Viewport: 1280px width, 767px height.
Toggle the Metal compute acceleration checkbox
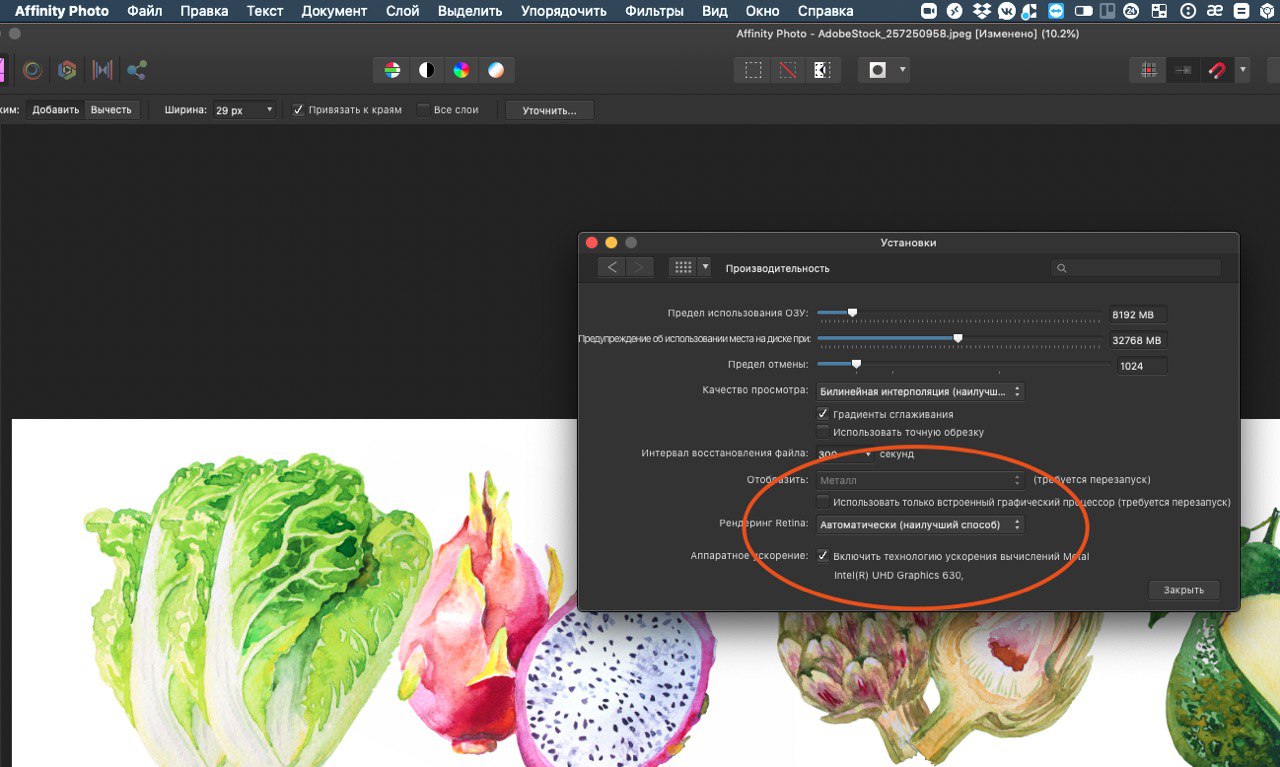coord(823,556)
